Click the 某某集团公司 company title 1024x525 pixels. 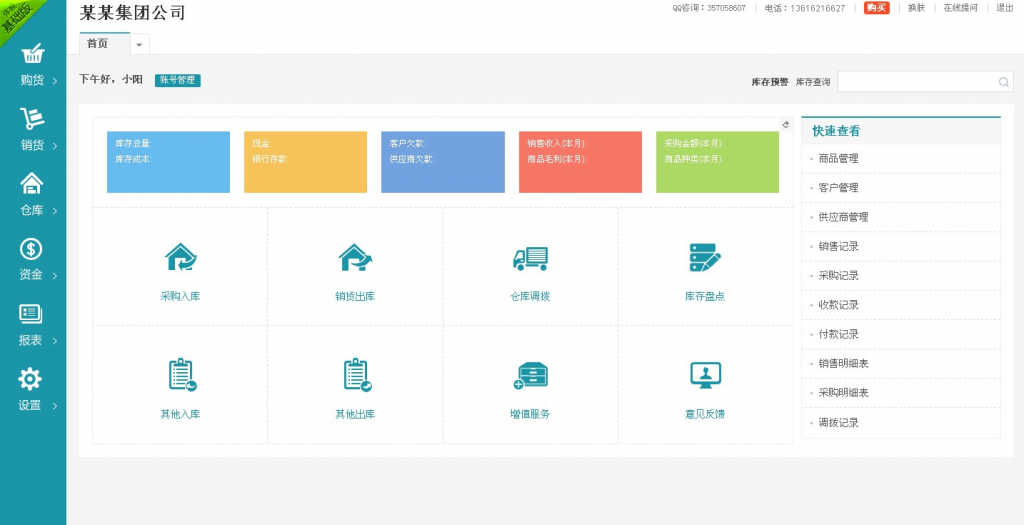tap(133, 12)
